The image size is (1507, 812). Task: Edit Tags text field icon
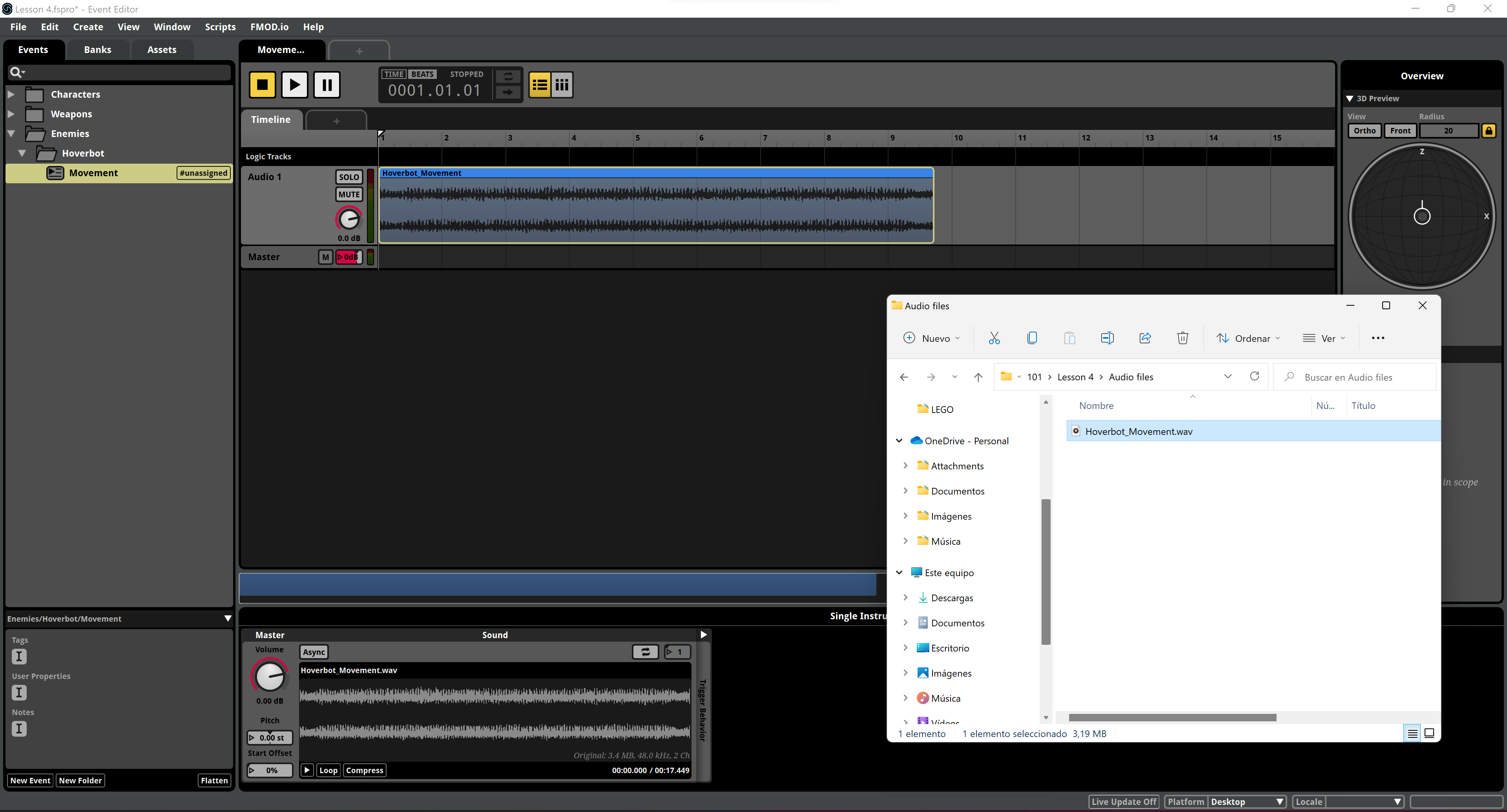pos(19,656)
